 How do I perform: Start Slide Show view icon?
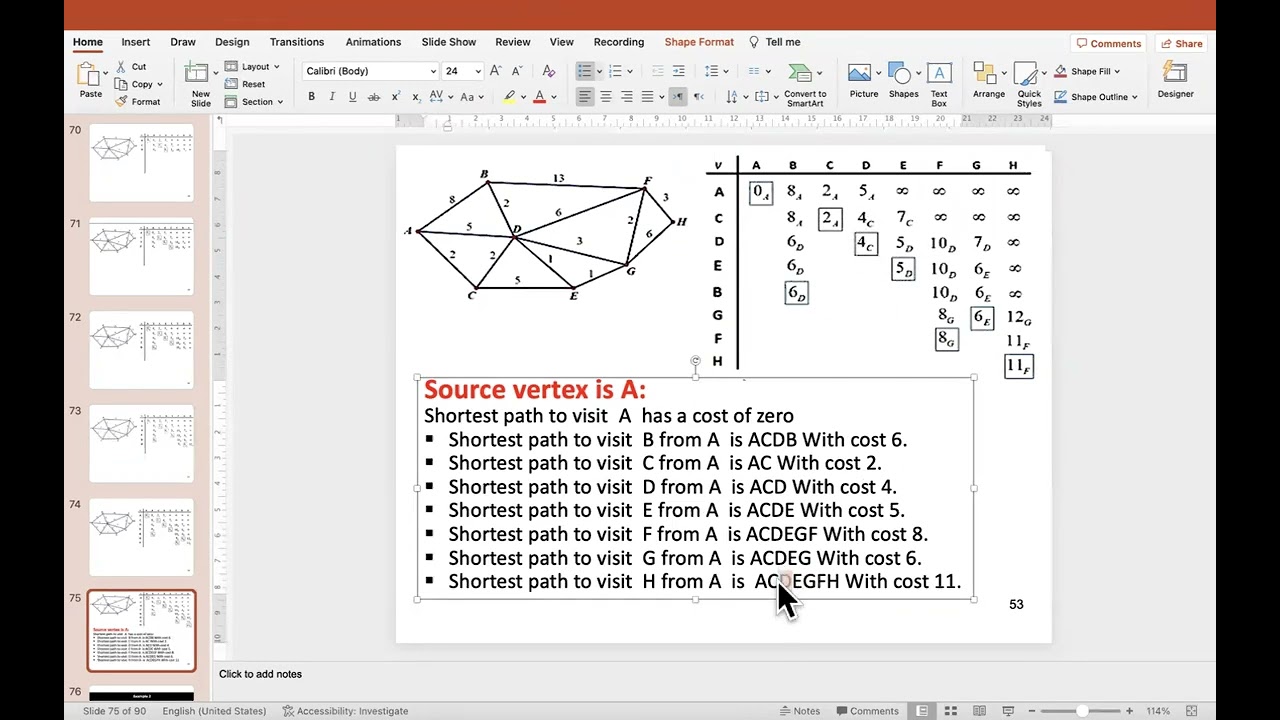[x=1007, y=711]
